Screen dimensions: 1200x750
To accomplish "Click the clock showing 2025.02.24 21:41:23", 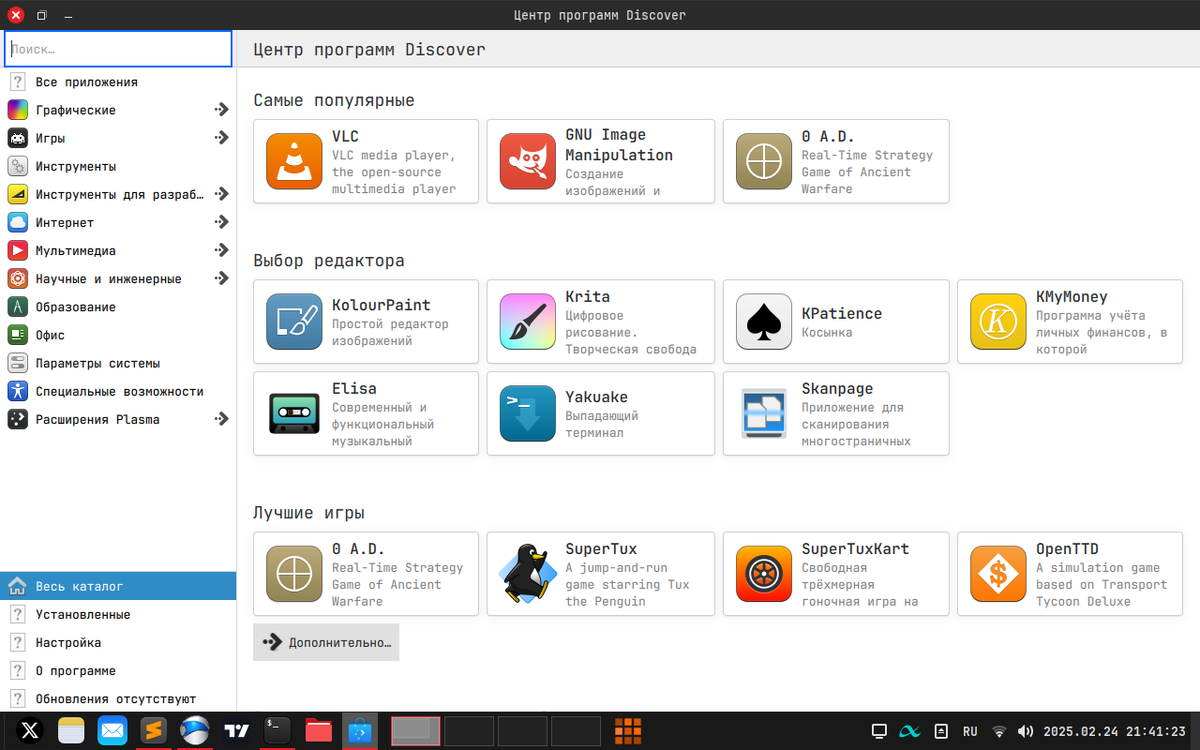I will click(x=1115, y=731).
